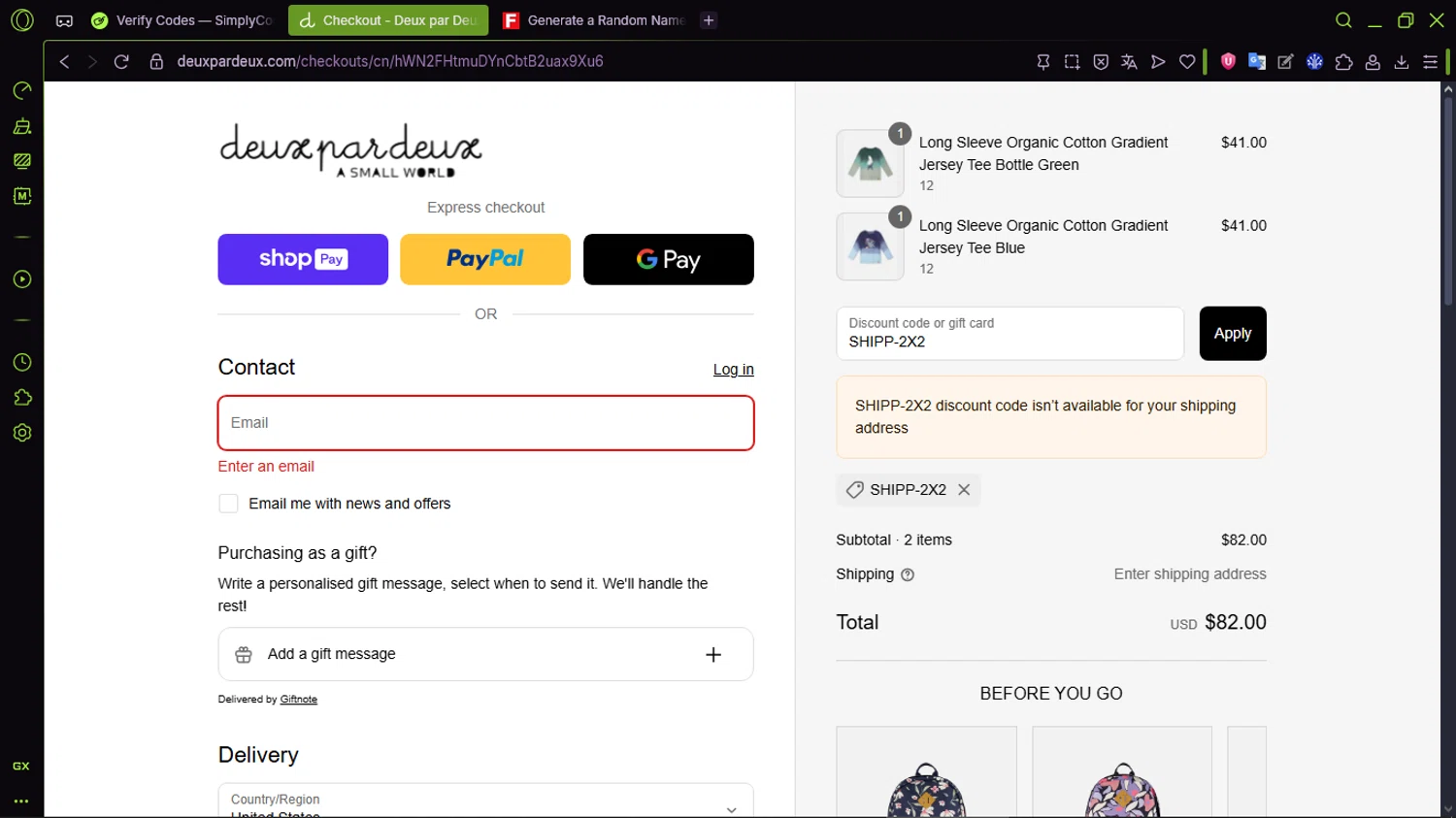
Task: Pay with Google Pay button
Action: [x=668, y=259]
